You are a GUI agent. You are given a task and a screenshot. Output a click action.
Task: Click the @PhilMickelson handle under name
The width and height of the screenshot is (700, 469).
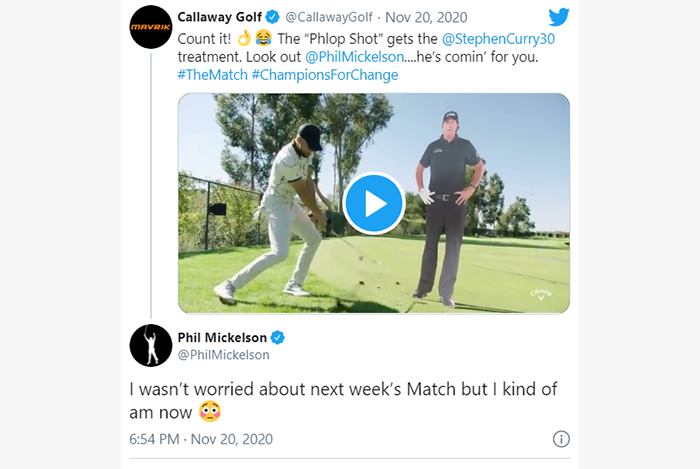[224, 355]
